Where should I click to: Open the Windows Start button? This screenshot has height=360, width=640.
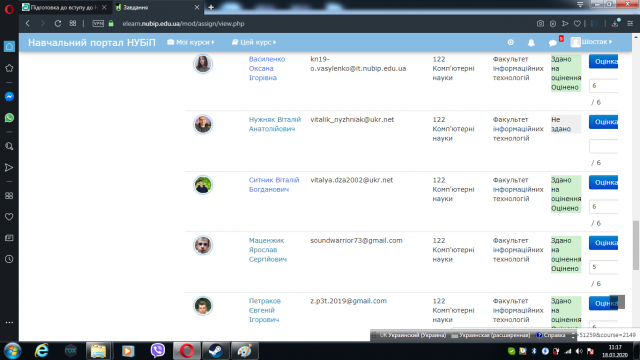click(x=12, y=351)
